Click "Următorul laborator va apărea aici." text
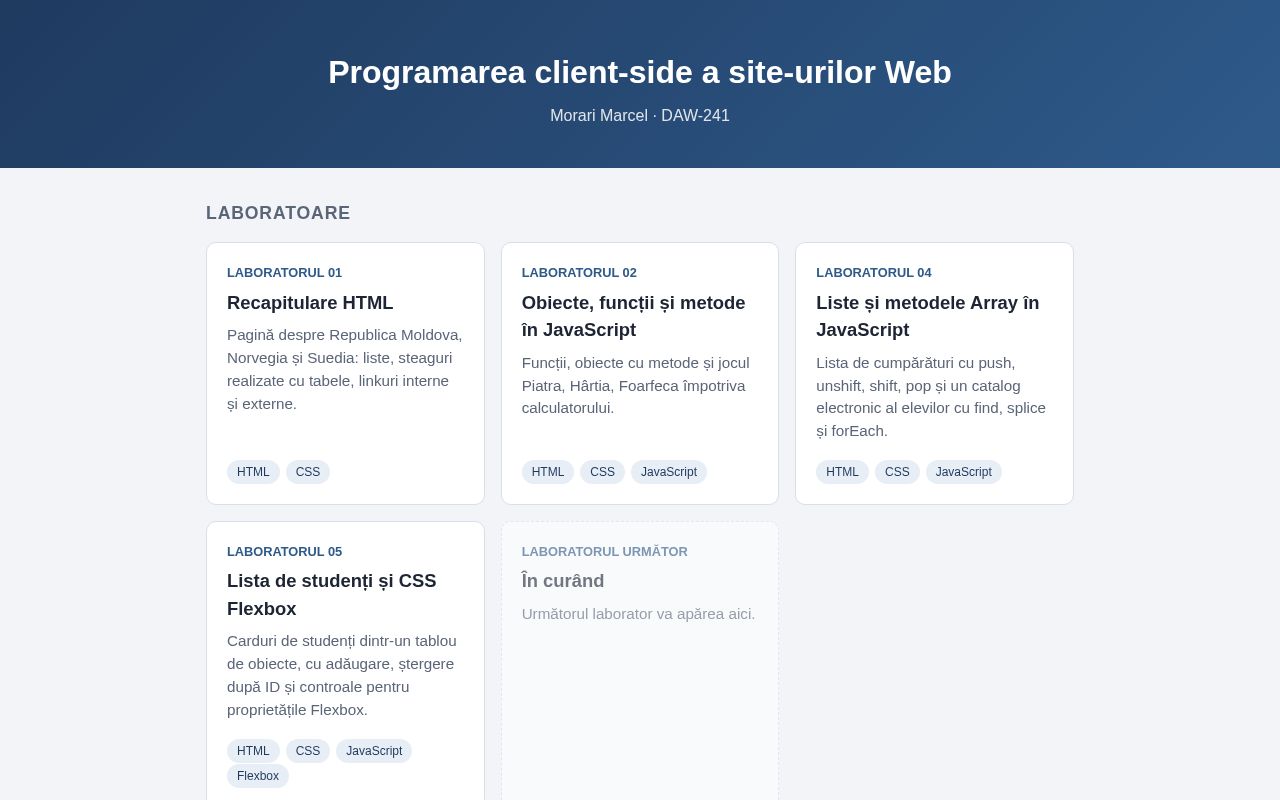 coord(638,614)
